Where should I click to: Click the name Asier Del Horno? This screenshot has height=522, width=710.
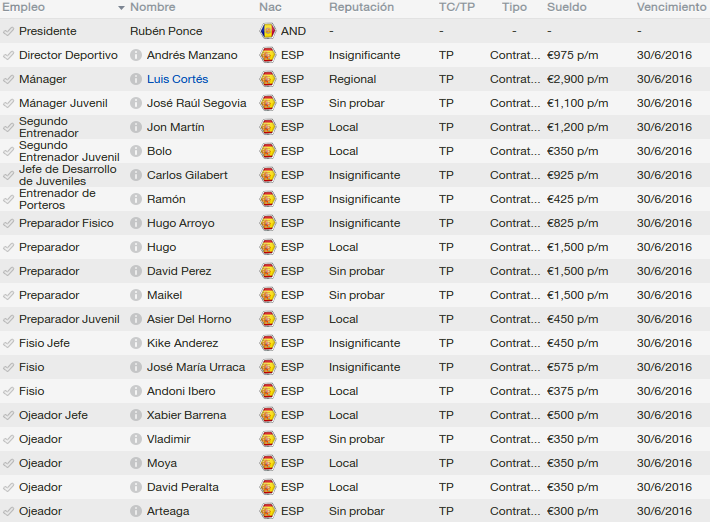189,319
